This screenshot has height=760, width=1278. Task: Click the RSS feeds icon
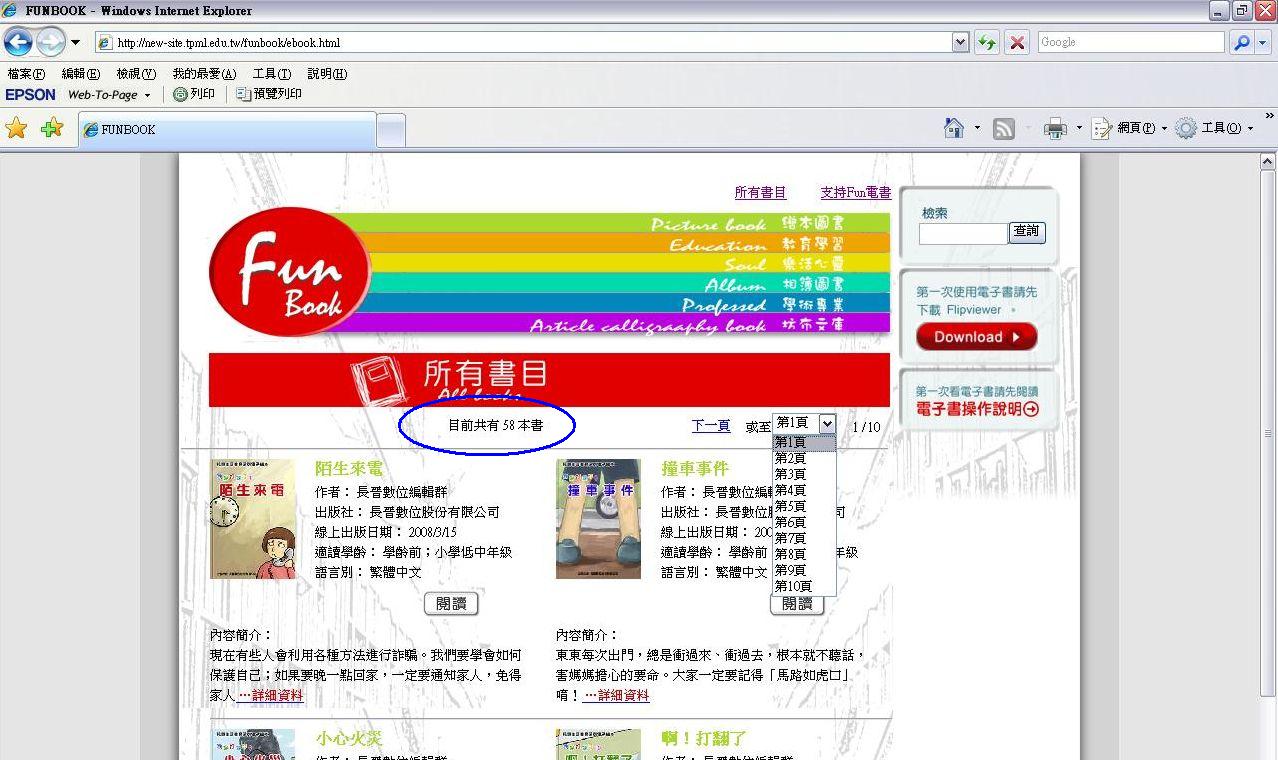point(1004,128)
